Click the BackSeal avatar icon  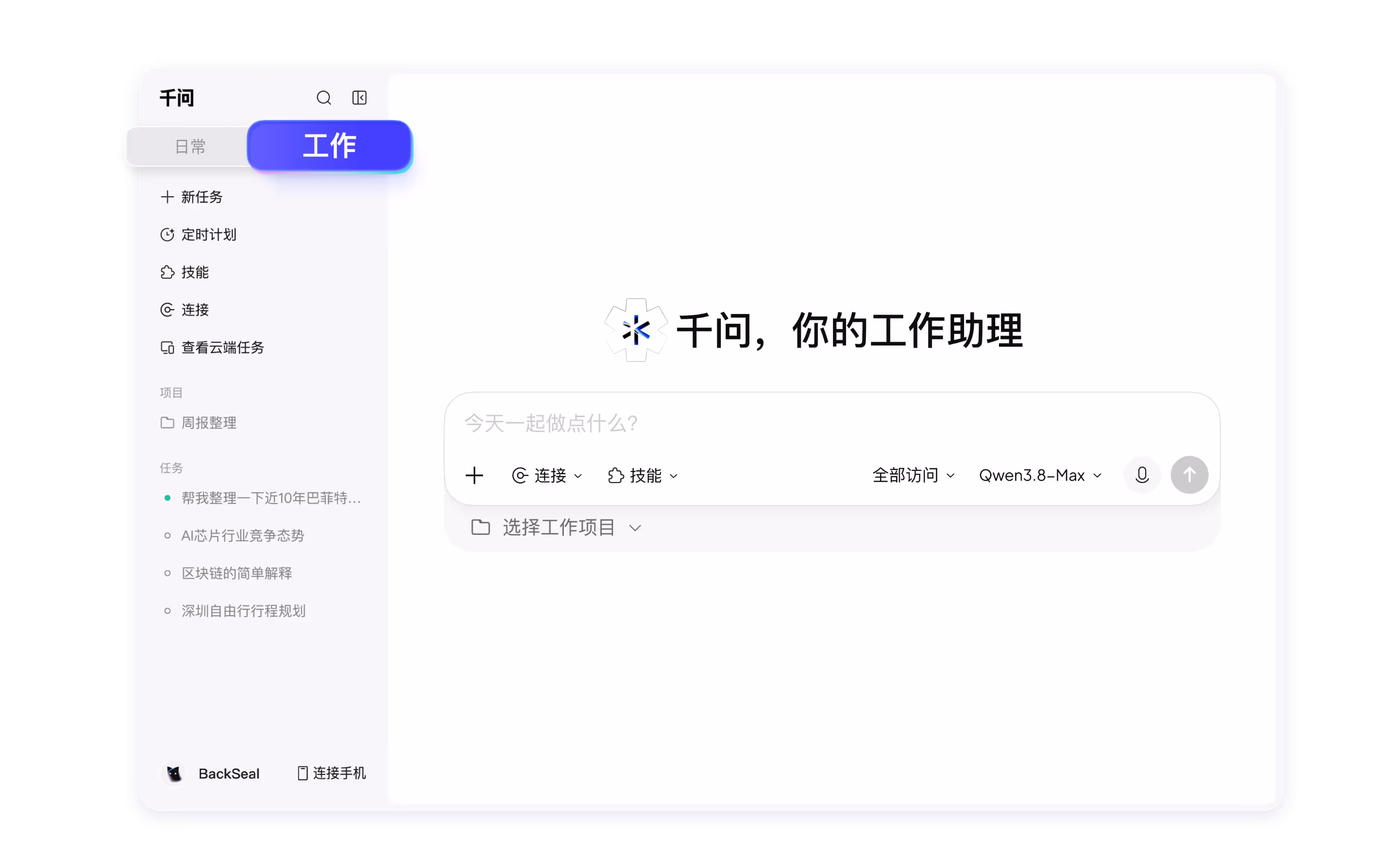[174, 774]
